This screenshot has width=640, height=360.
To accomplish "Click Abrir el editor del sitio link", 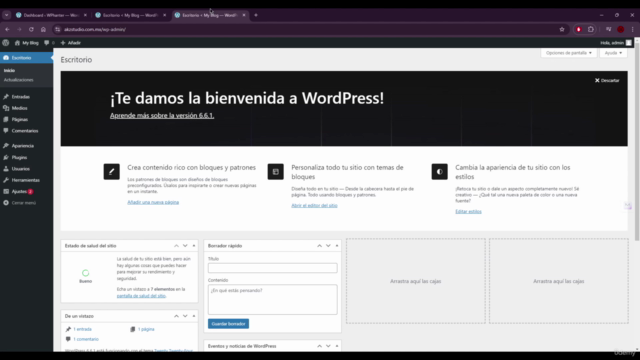I will click(314, 205).
